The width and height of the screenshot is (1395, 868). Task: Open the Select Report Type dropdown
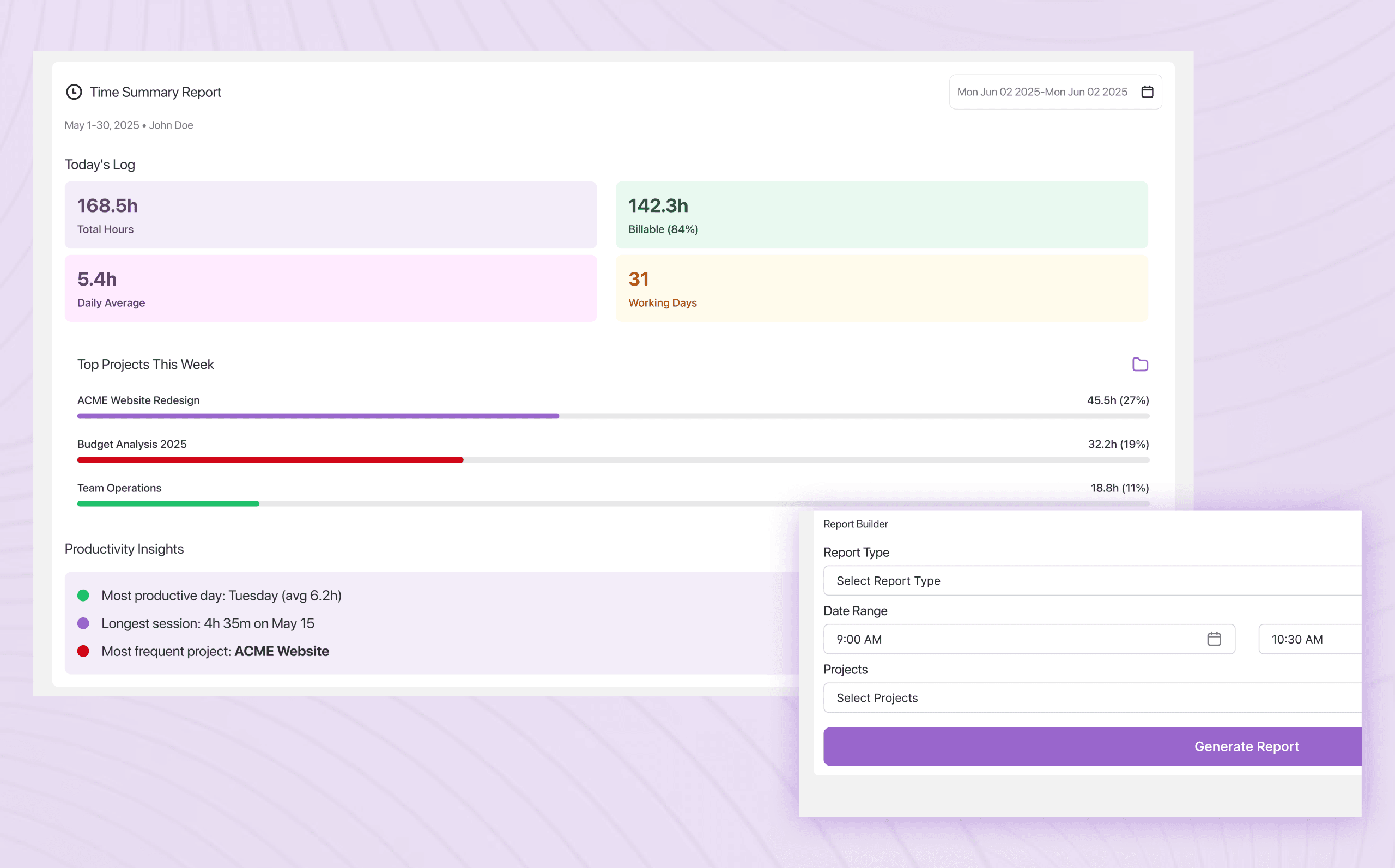[1091, 581]
